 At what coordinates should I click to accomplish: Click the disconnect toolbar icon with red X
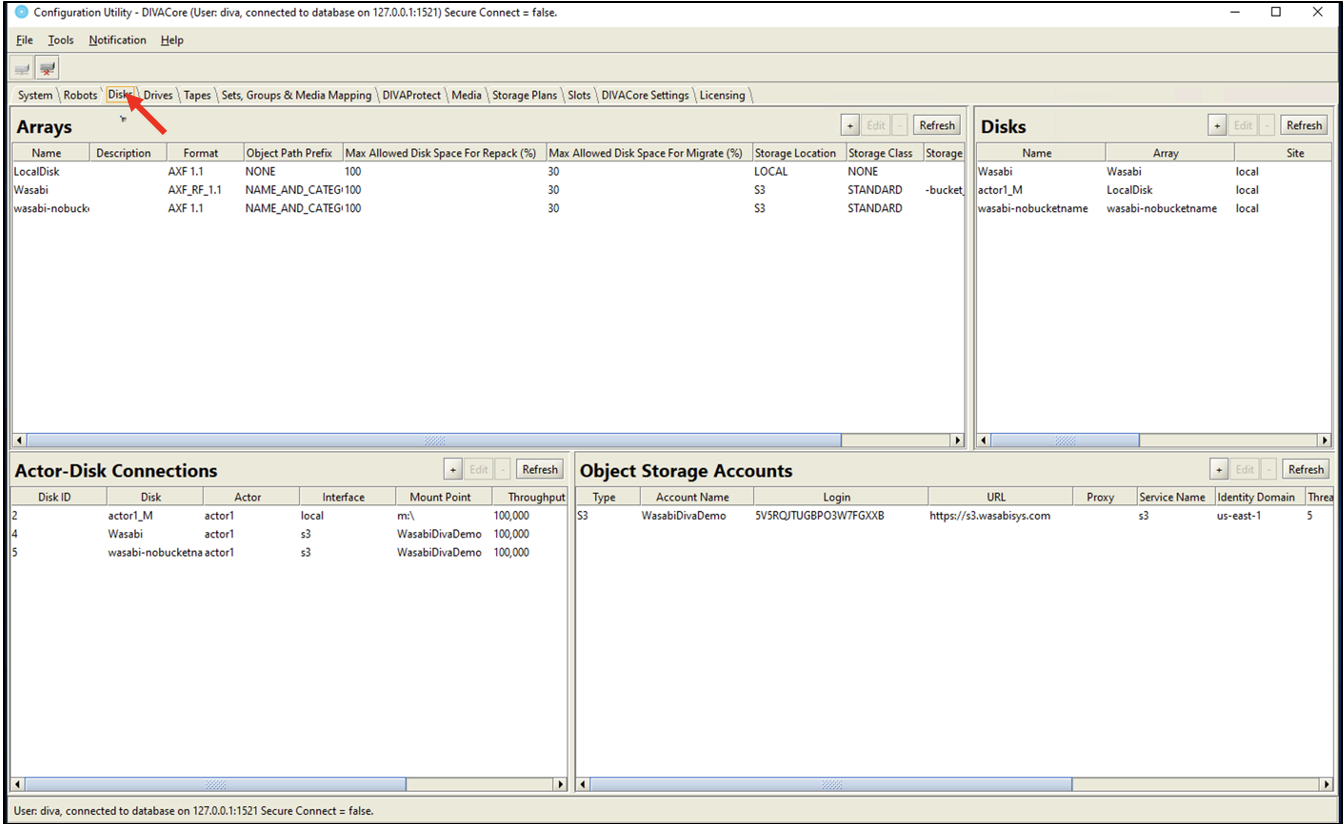pos(47,68)
